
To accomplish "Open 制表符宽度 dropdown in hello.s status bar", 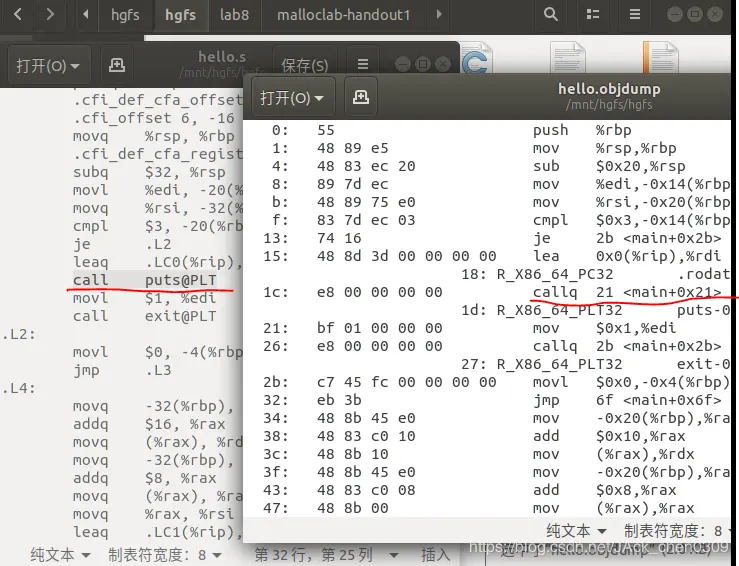I will point(165,555).
